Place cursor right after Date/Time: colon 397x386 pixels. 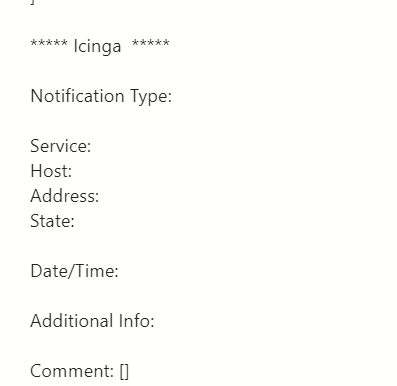119,272
